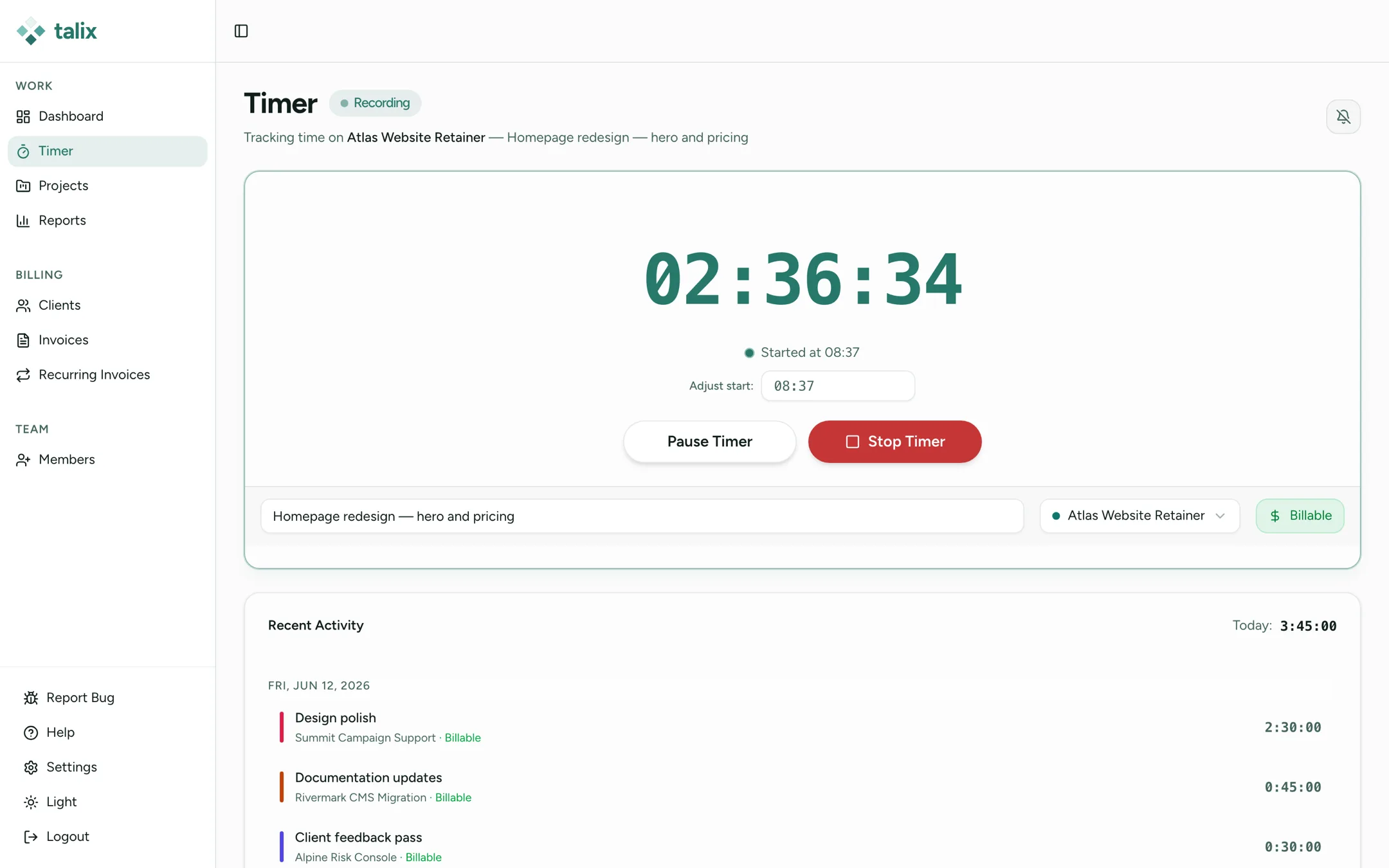Click the Dashboard grid icon

point(23,116)
